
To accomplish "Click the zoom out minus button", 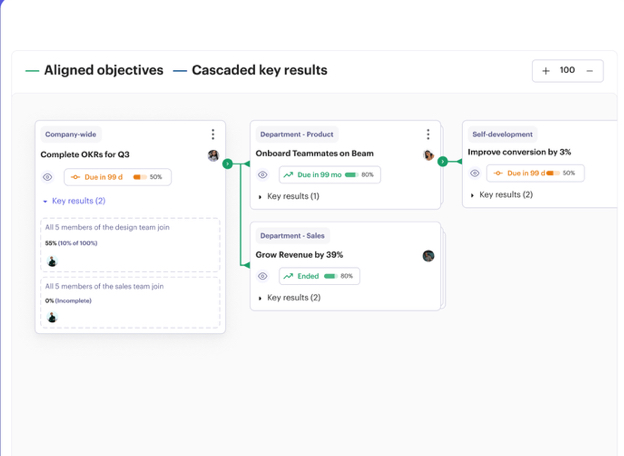I will point(589,71).
